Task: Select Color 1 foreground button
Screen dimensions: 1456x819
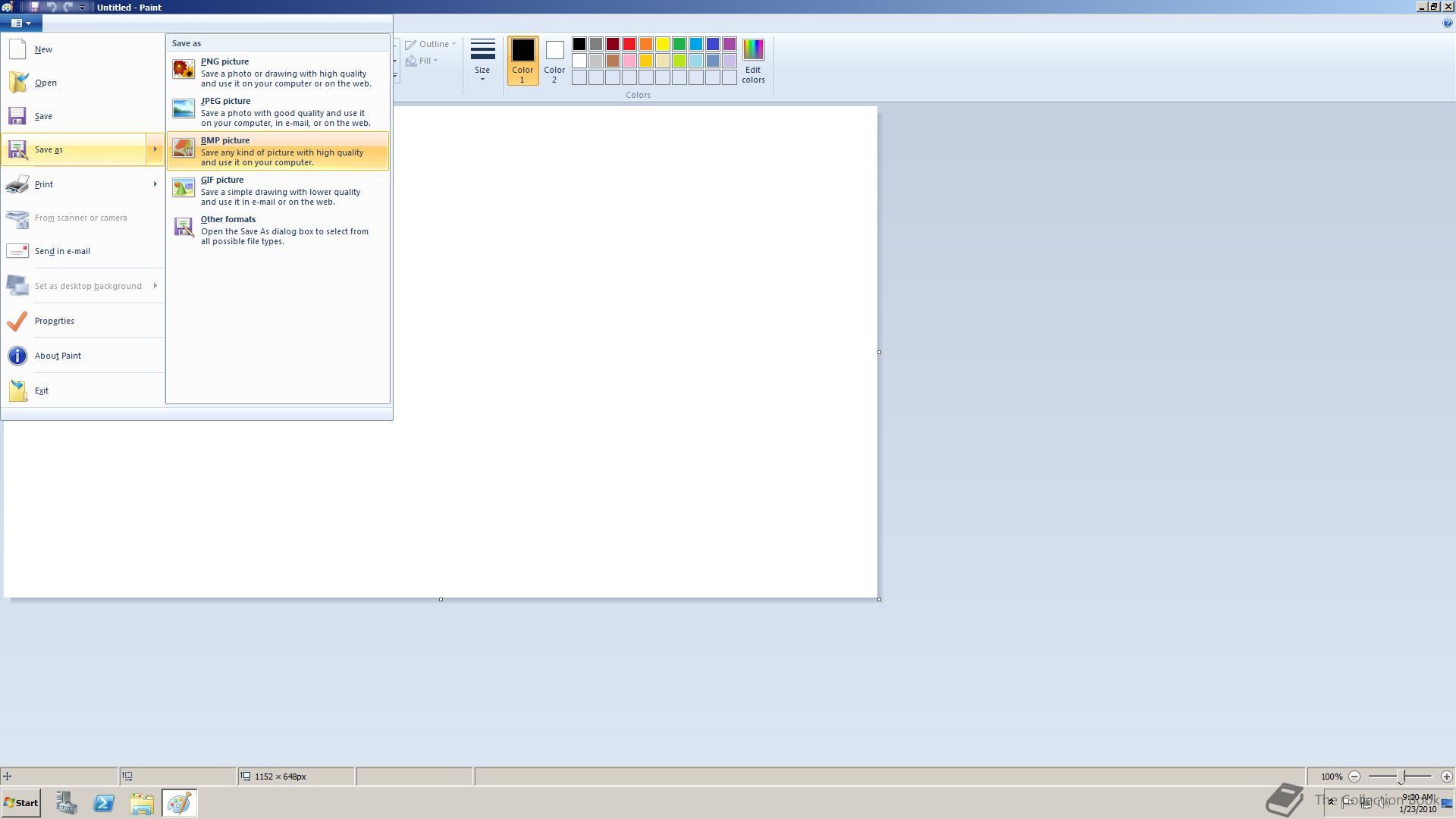Action: [522, 61]
